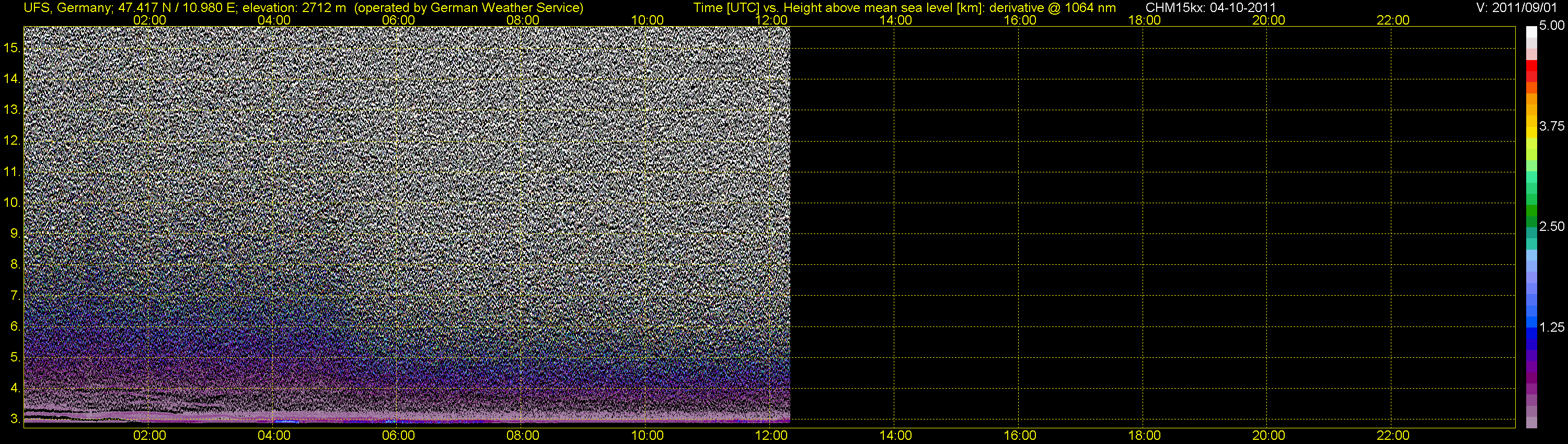
Task: Click the '20:00' label on the bottom time axis
Action: (x=1269, y=436)
